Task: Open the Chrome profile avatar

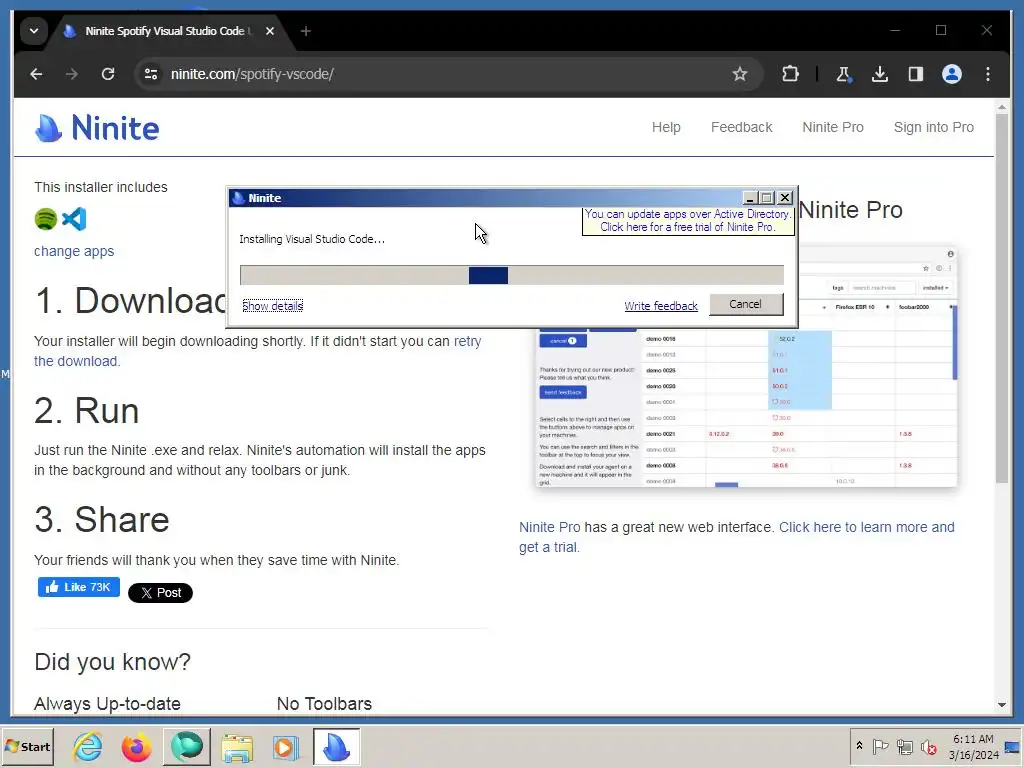Action: [952, 74]
